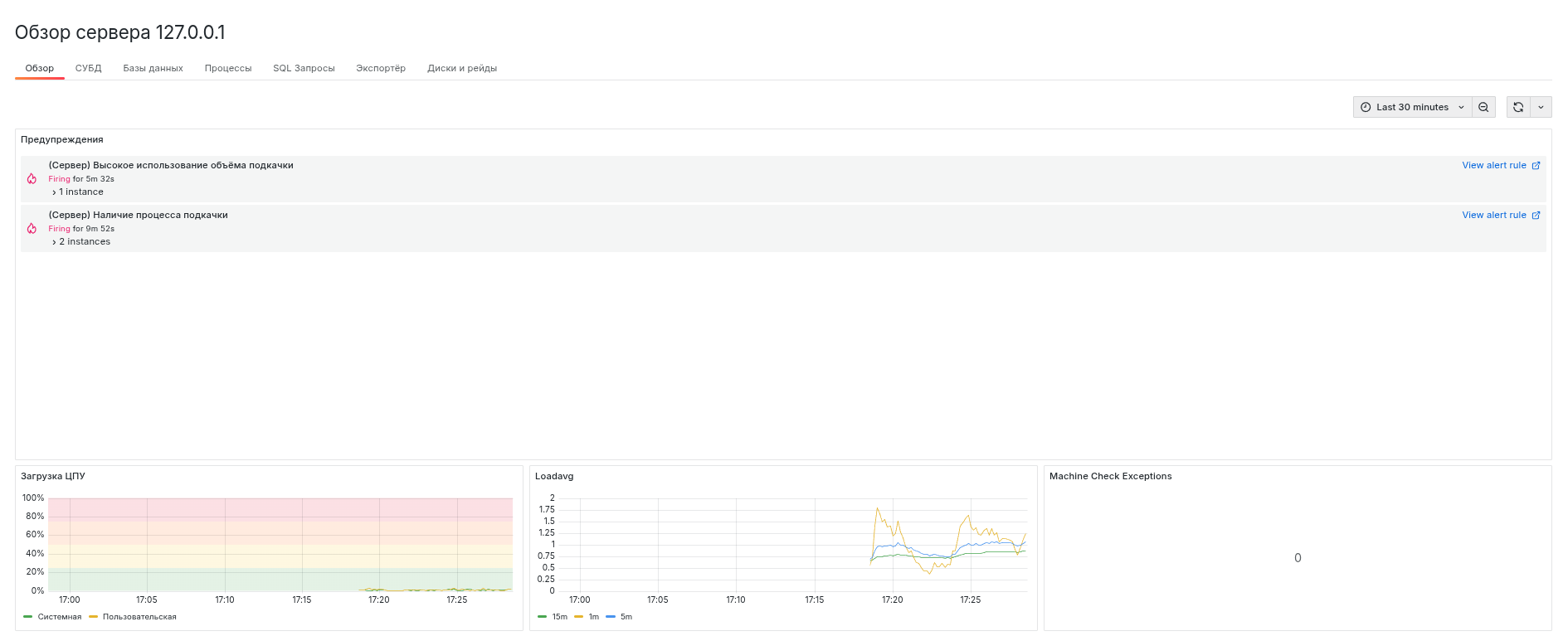Toggle the 15m series in Loadavg legend
This screenshot has width=1568, height=636.
click(x=559, y=617)
